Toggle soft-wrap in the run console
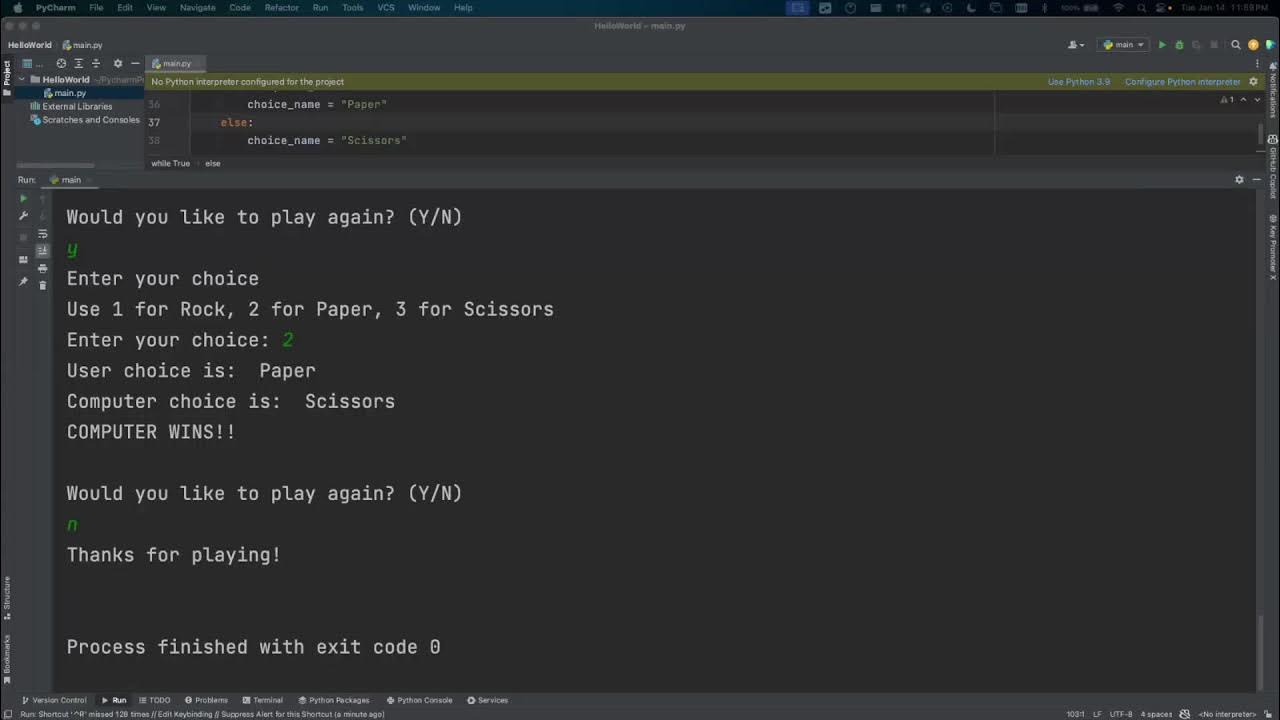The width and height of the screenshot is (1280, 720). point(42,234)
